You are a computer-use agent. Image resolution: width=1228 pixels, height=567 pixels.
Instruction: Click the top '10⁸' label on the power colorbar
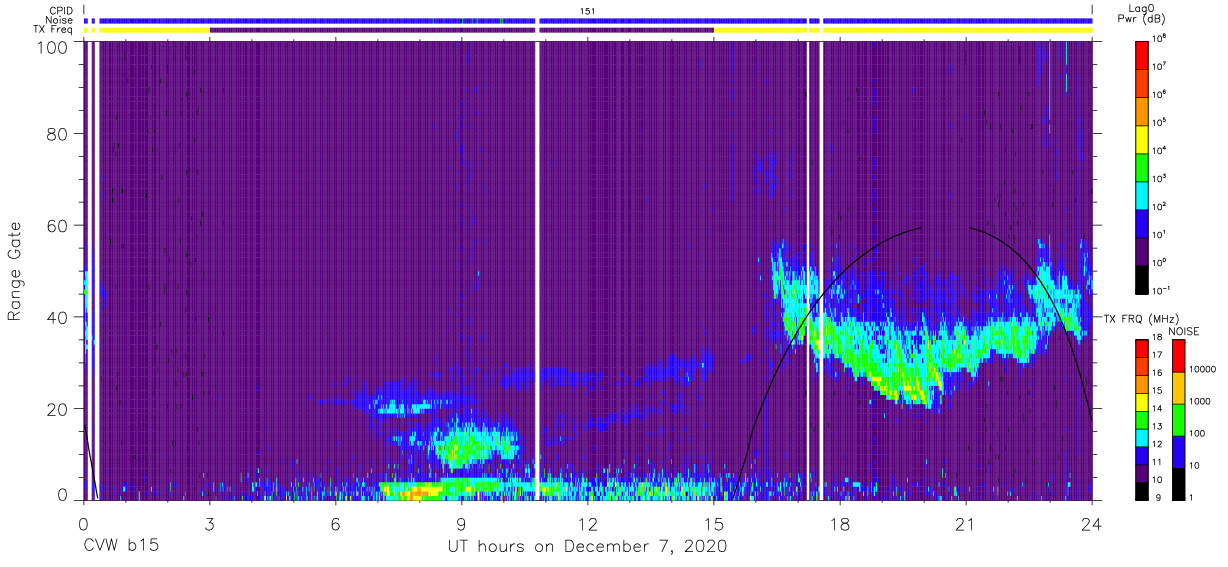click(x=1160, y=37)
